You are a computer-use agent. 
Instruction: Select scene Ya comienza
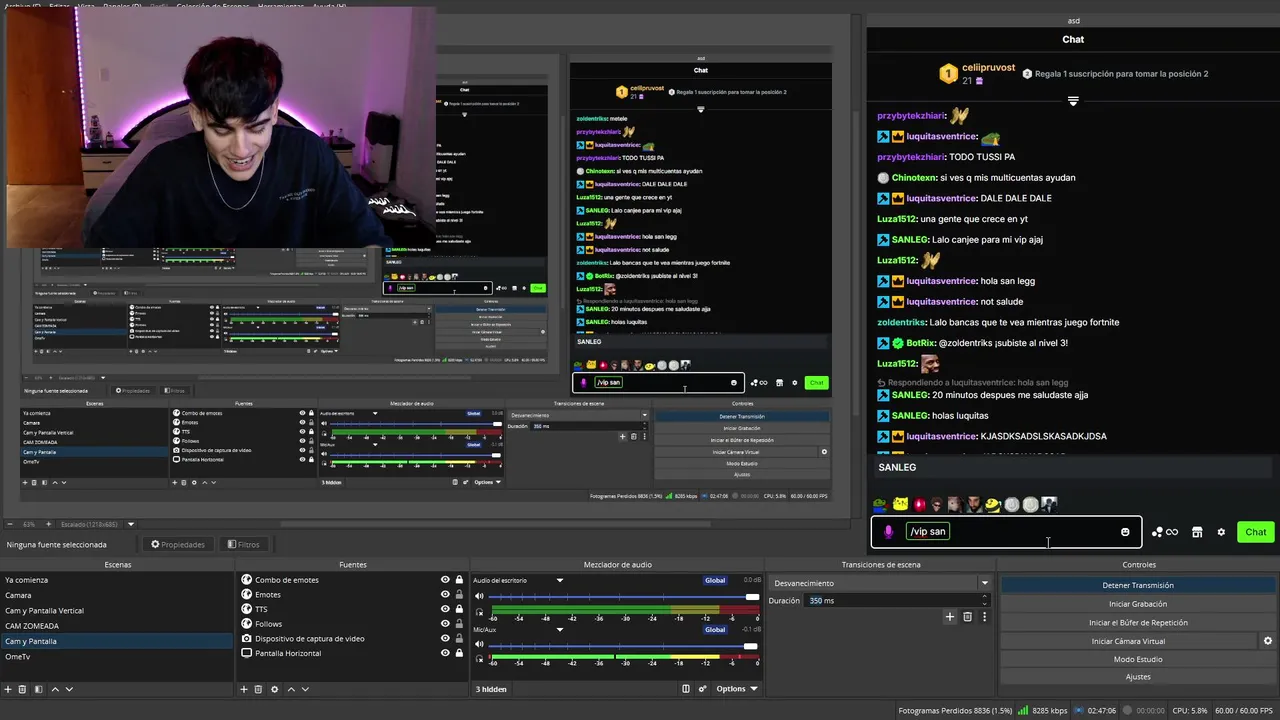coord(116,580)
